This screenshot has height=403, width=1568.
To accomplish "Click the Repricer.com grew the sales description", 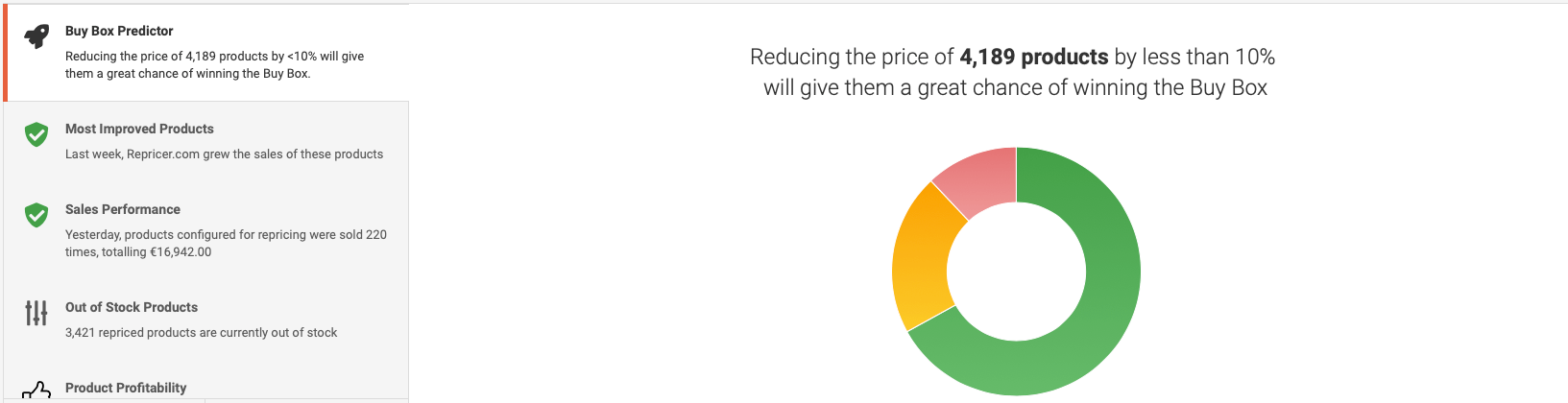I will 224,154.
